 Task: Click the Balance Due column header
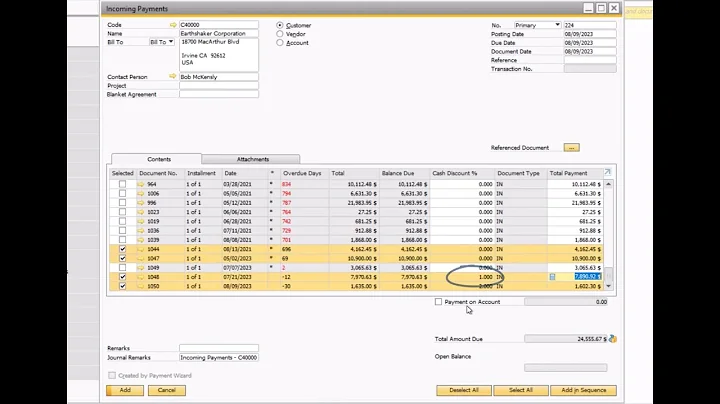click(x=404, y=173)
